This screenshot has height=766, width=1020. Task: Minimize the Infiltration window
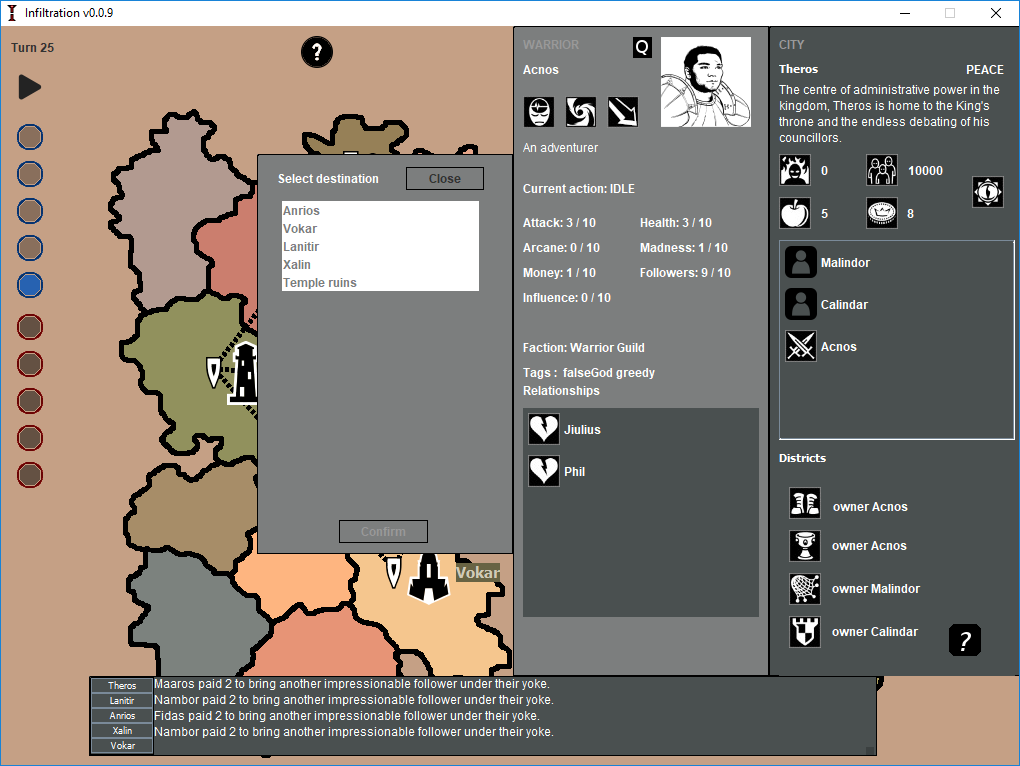906,13
